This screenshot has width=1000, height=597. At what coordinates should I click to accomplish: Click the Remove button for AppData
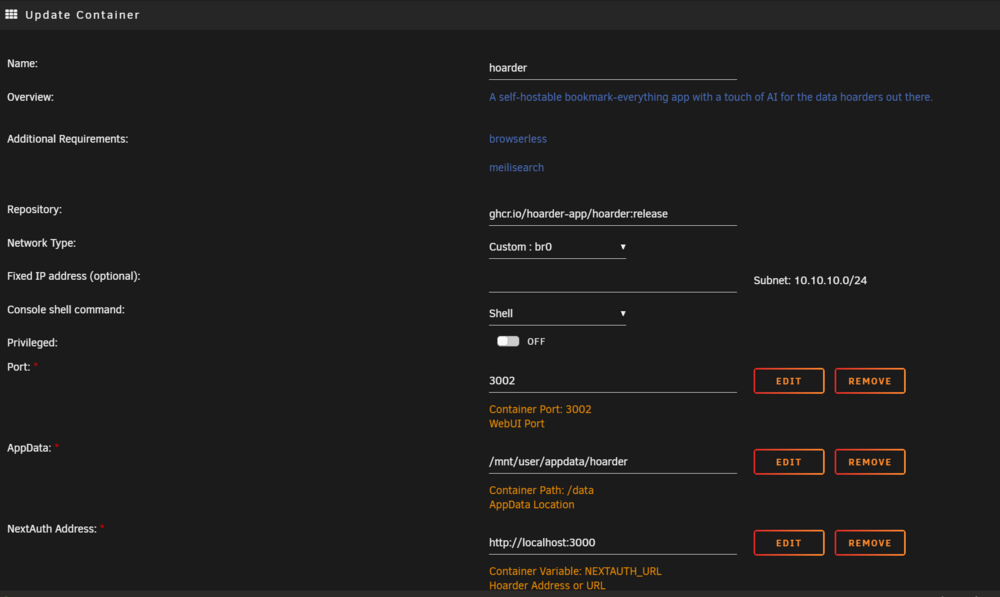coord(869,462)
